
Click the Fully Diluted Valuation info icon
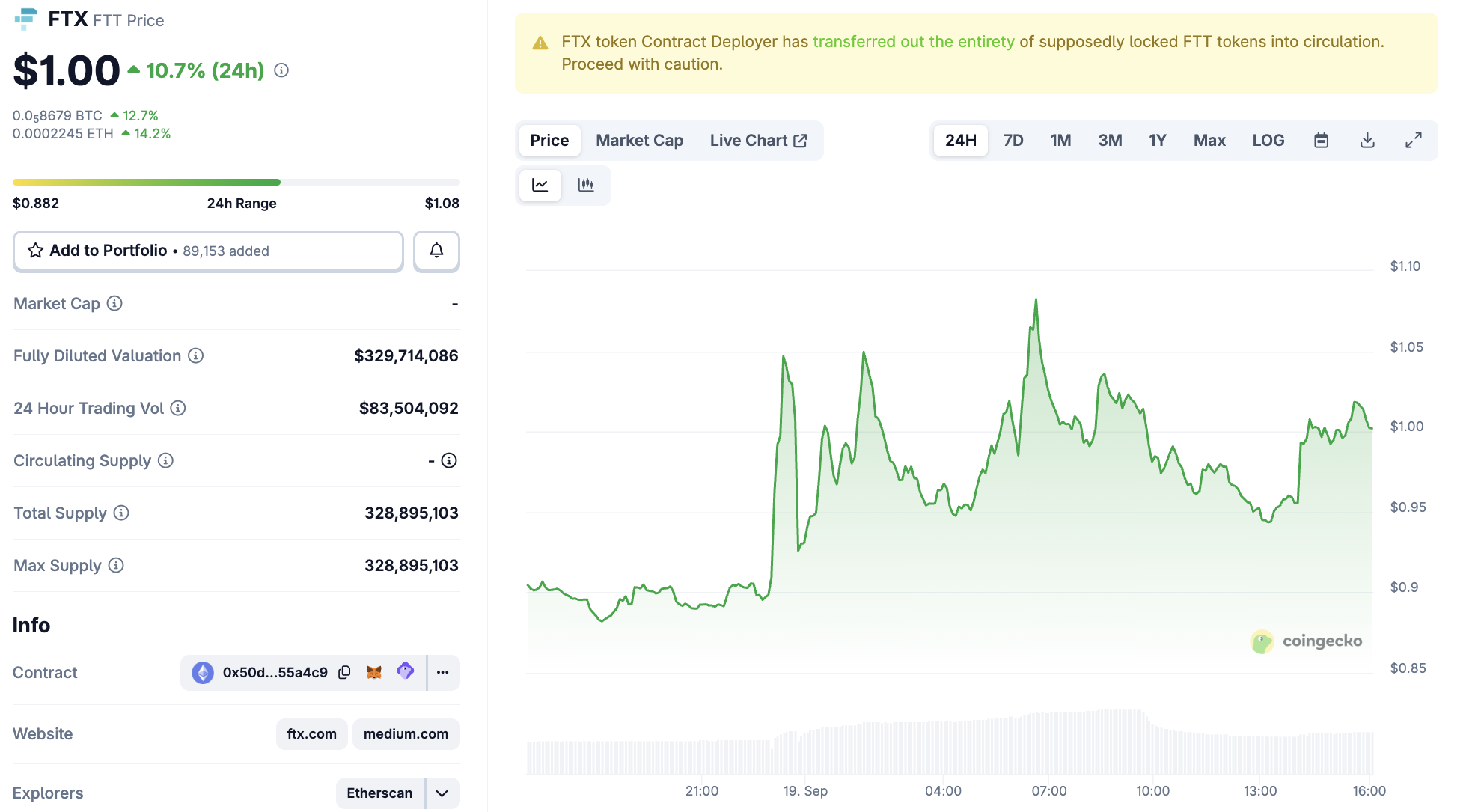[195, 355]
